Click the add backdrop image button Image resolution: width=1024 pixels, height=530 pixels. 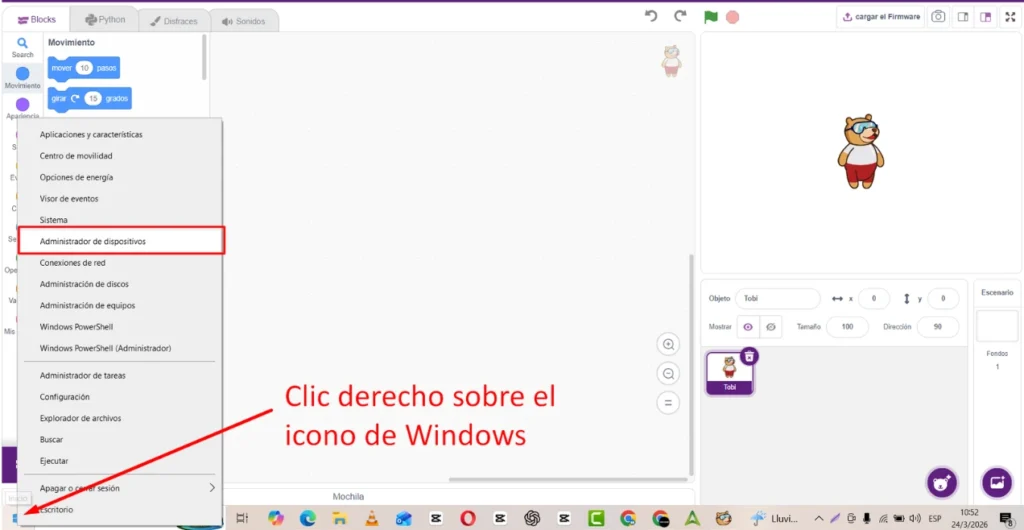(996, 482)
